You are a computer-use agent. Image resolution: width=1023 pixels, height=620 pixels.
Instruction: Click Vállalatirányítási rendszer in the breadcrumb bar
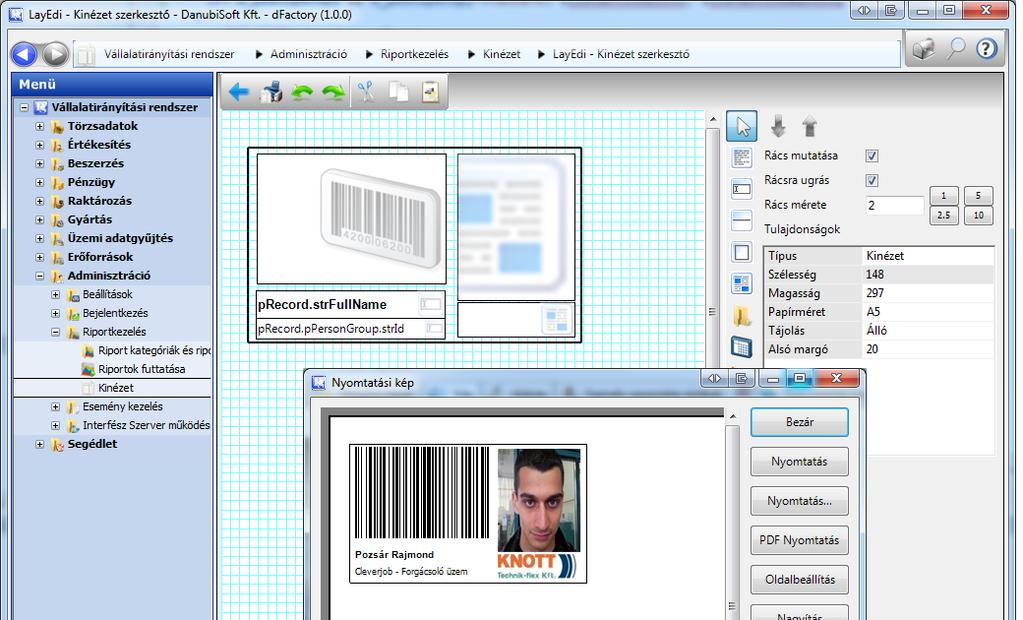pos(169,54)
